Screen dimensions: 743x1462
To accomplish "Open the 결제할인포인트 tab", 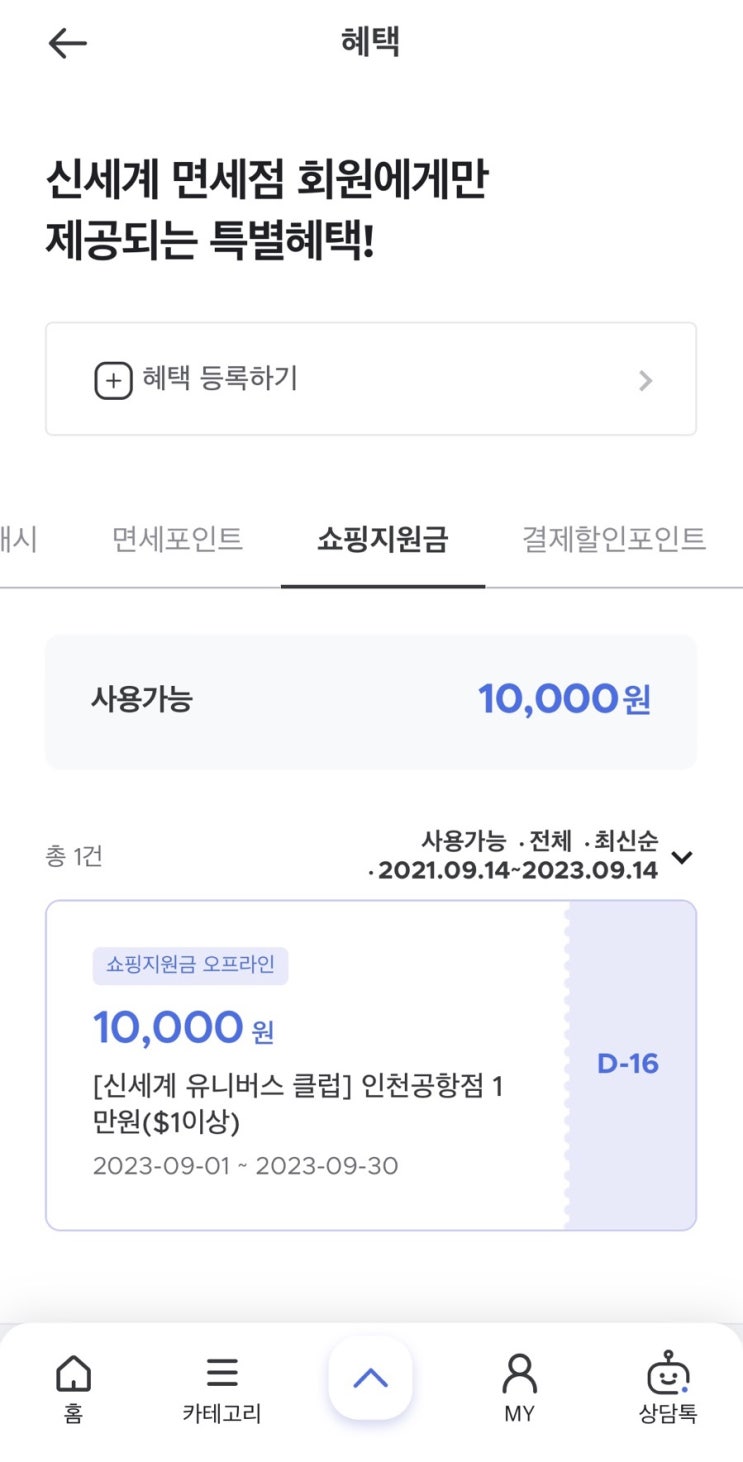I will coord(614,539).
